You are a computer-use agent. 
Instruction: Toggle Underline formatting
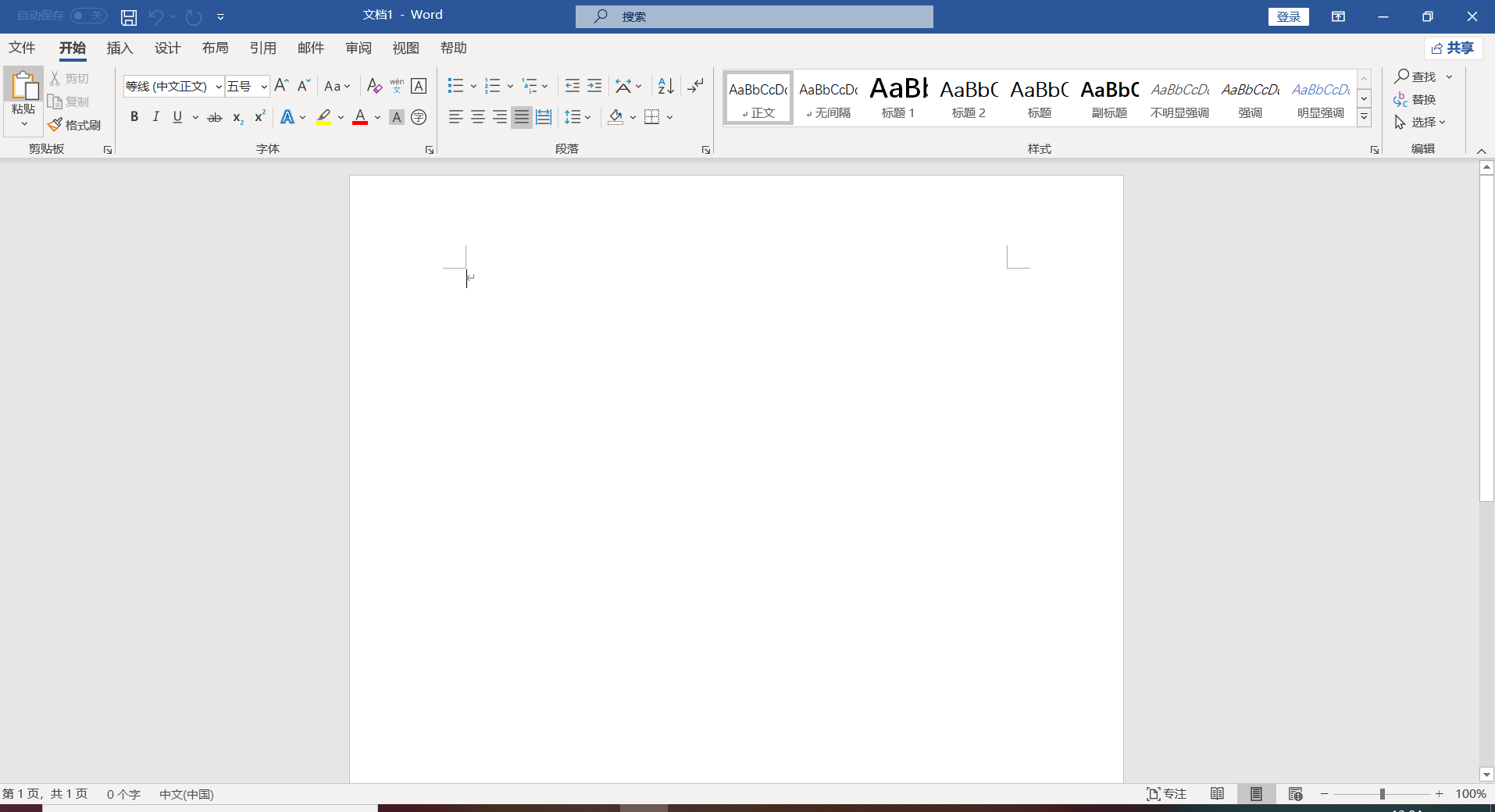[x=177, y=117]
